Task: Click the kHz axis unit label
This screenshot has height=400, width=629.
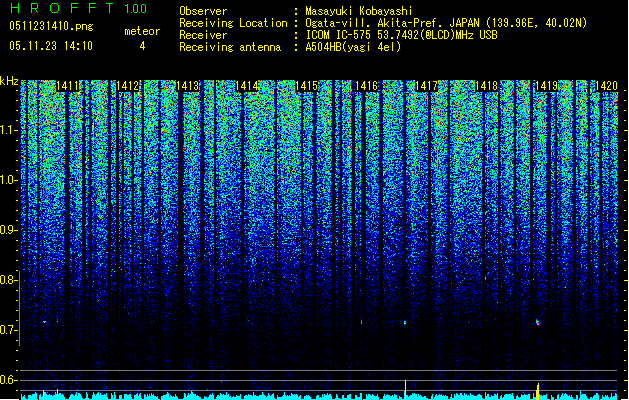Action: [x=9, y=81]
